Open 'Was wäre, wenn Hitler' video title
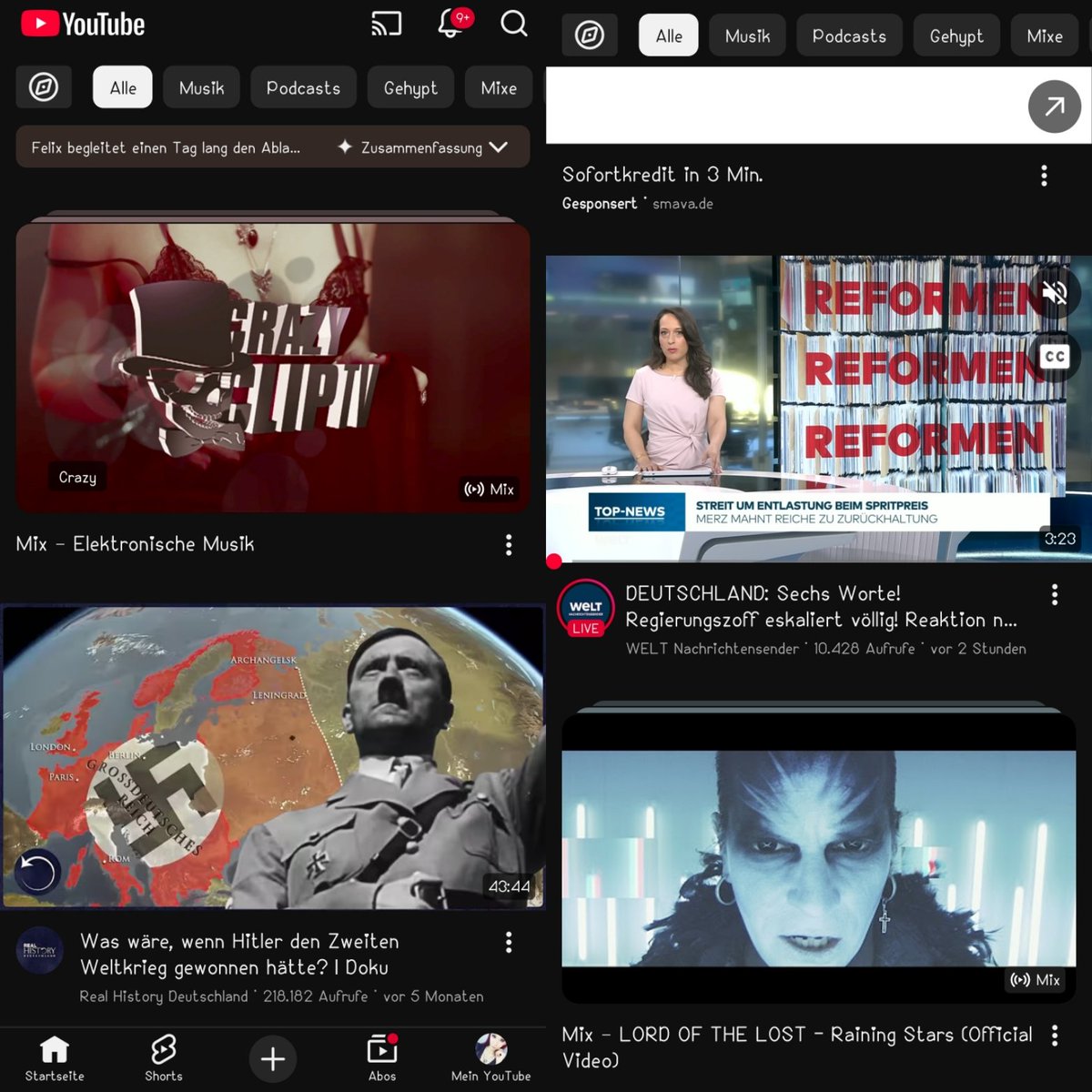This screenshot has width=1092, height=1092. [x=239, y=954]
